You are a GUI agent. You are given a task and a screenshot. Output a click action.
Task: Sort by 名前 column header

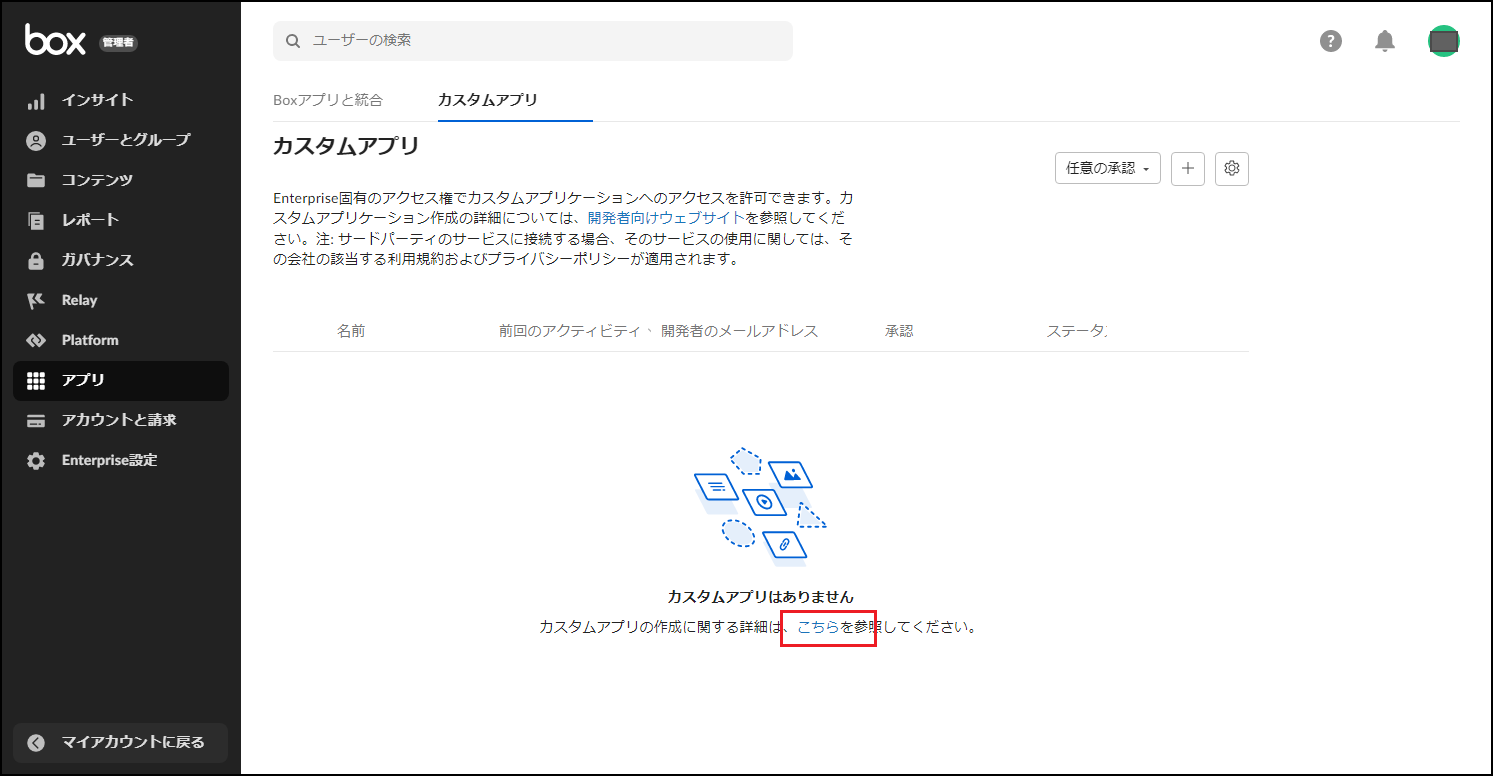coord(351,331)
